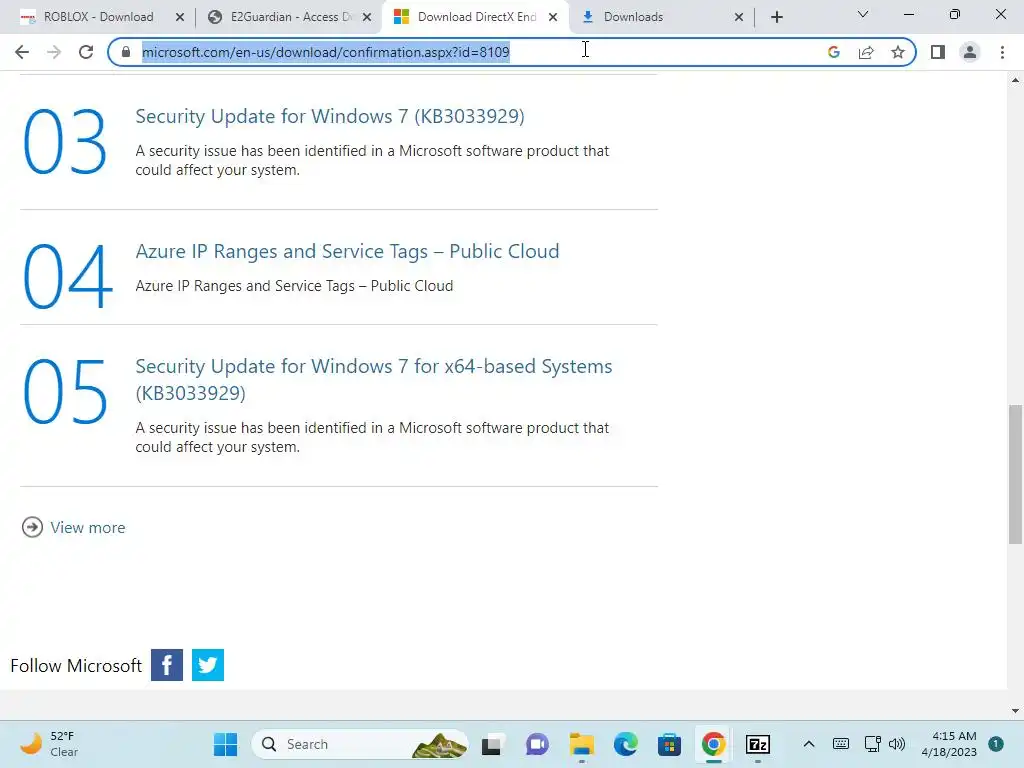Expand the tab search chevron
1024x768 pixels.
(863, 14)
